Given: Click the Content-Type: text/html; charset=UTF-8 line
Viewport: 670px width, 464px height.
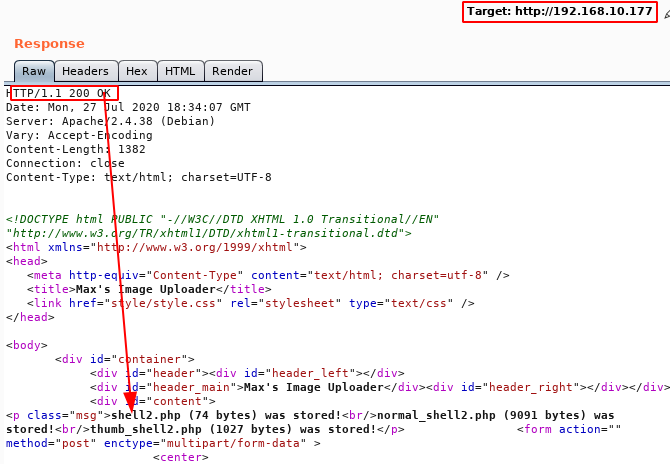Looking at the screenshot, I should tap(138, 177).
